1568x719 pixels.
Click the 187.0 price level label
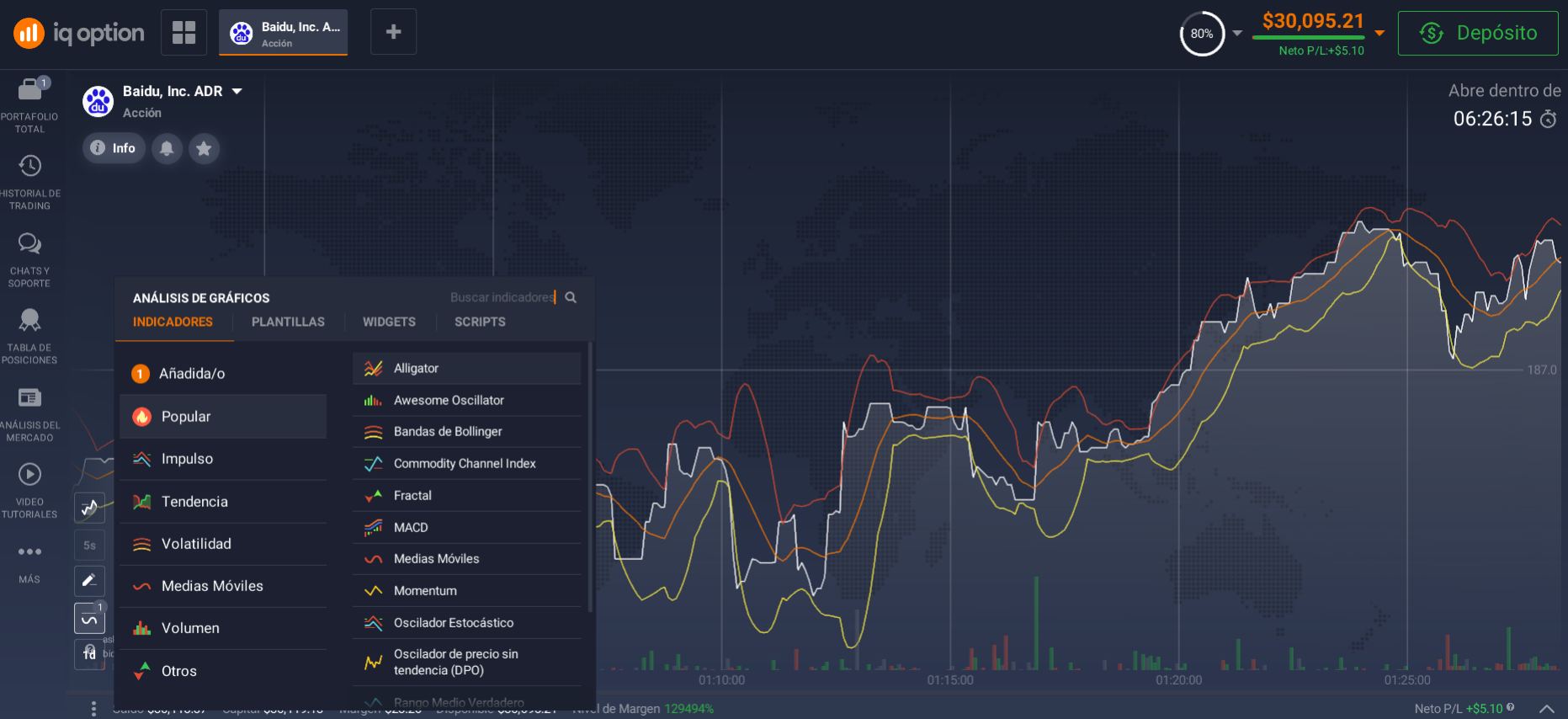(x=1542, y=370)
